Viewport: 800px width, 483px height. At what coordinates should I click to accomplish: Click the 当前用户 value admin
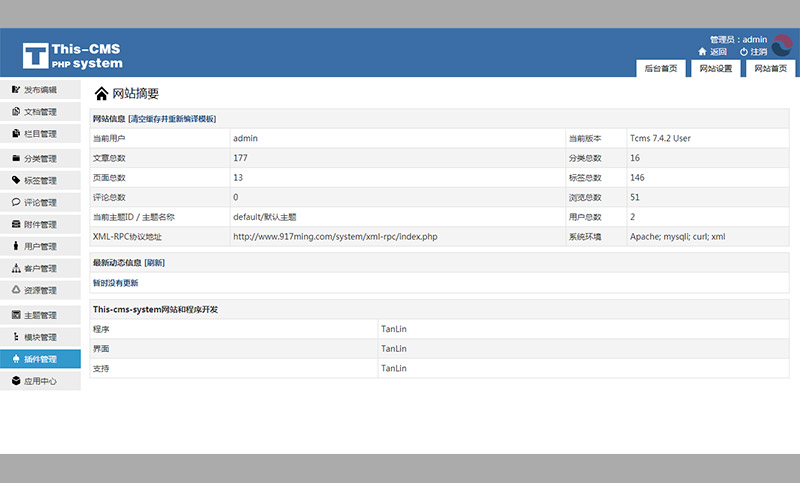(x=245, y=138)
